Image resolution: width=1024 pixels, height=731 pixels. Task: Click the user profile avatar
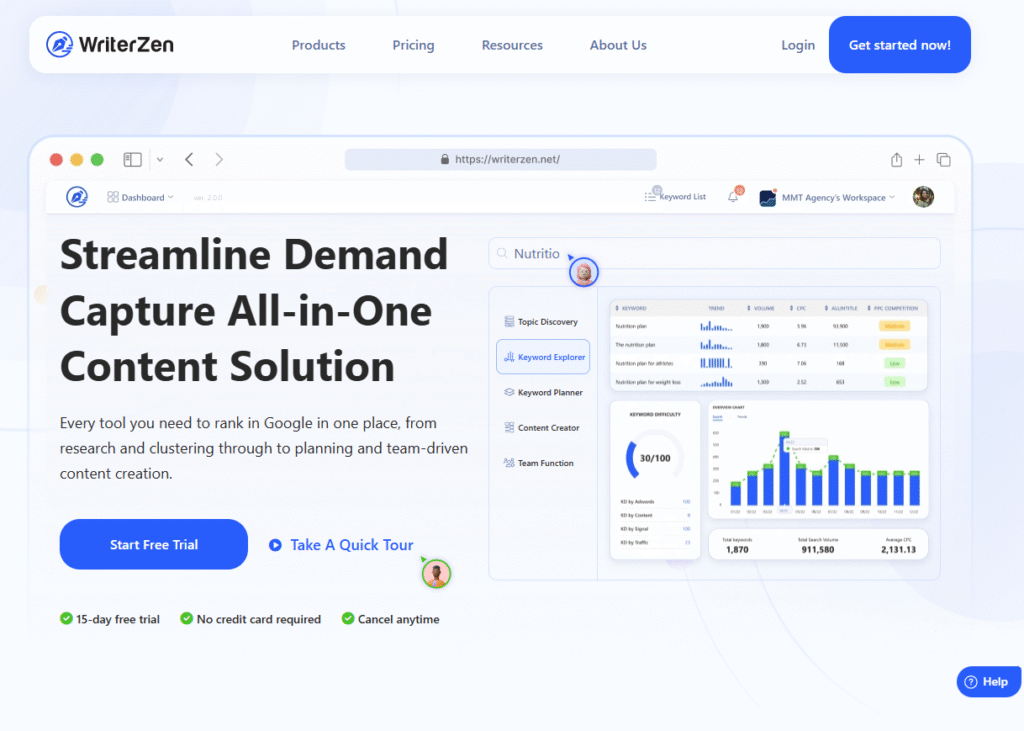pyautogui.click(x=923, y=197)
